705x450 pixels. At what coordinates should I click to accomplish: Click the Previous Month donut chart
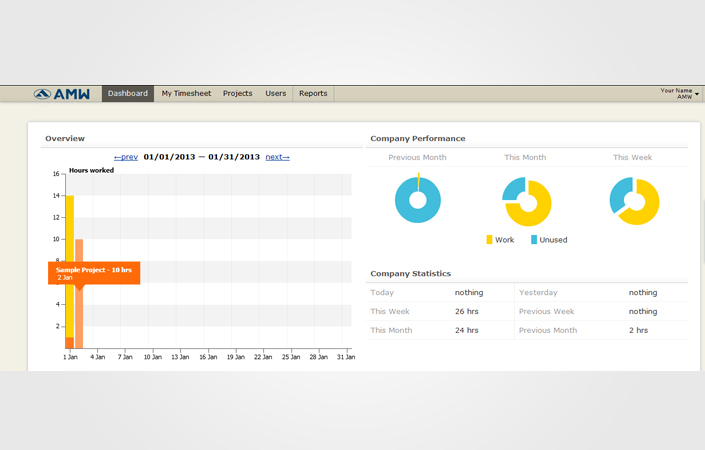[x=418, y=200]
